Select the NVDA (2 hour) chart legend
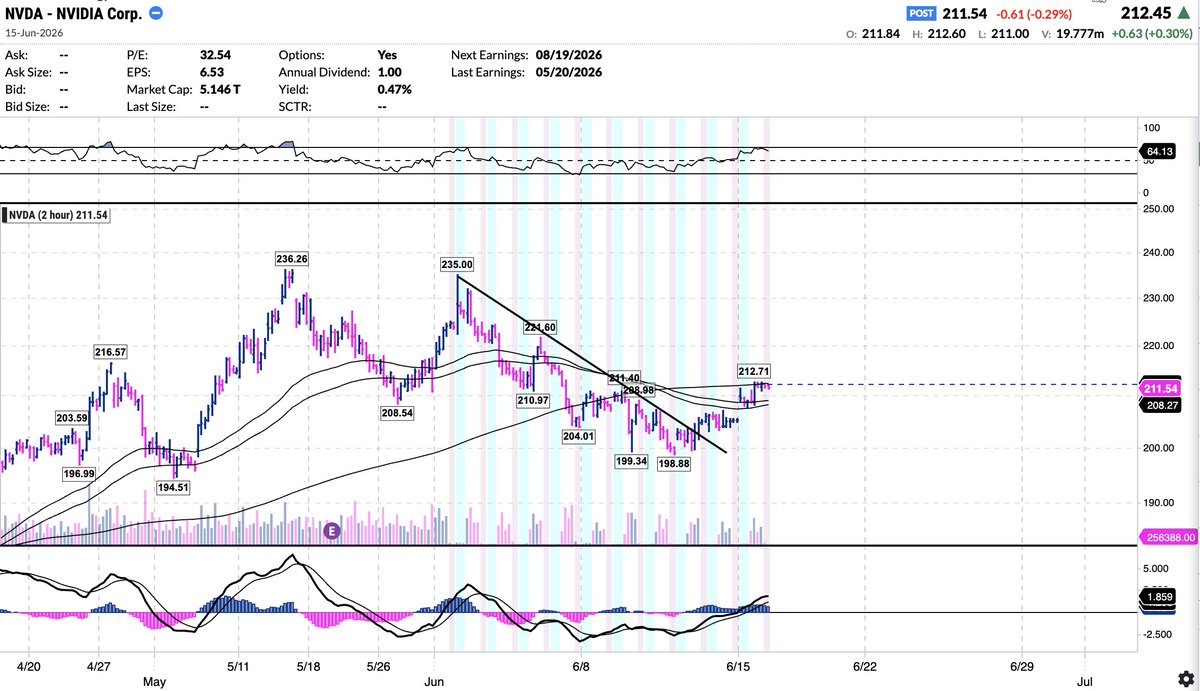Viewport: 1200px width, 691px height. (x=58, y=215)
